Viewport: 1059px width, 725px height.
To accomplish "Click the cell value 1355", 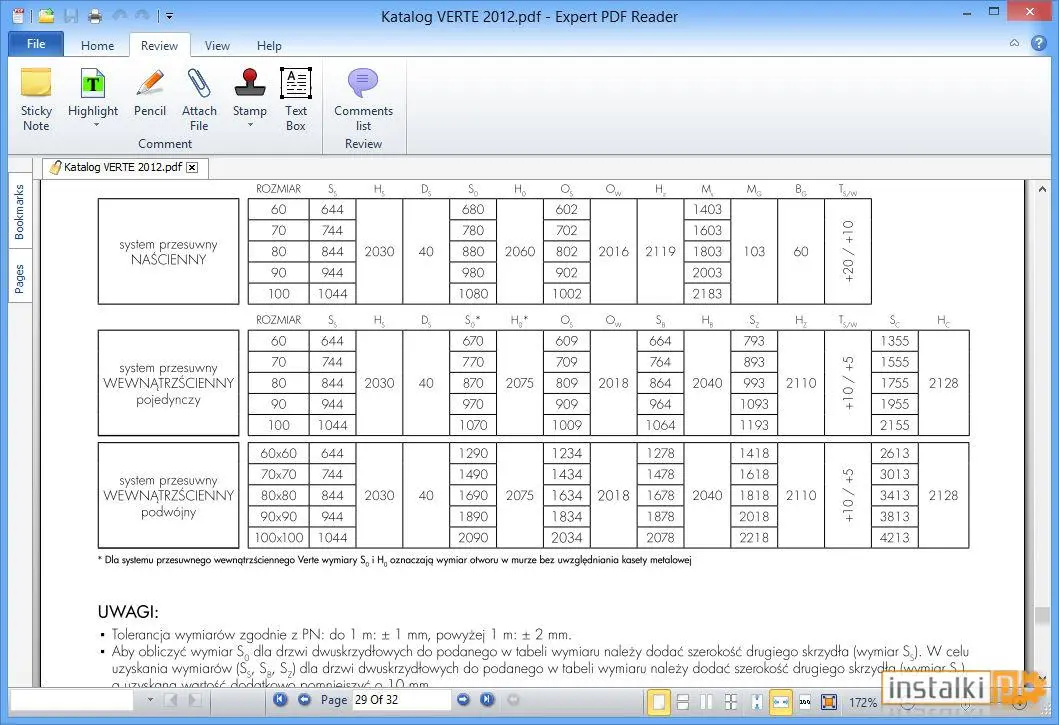I will [894, 341].
